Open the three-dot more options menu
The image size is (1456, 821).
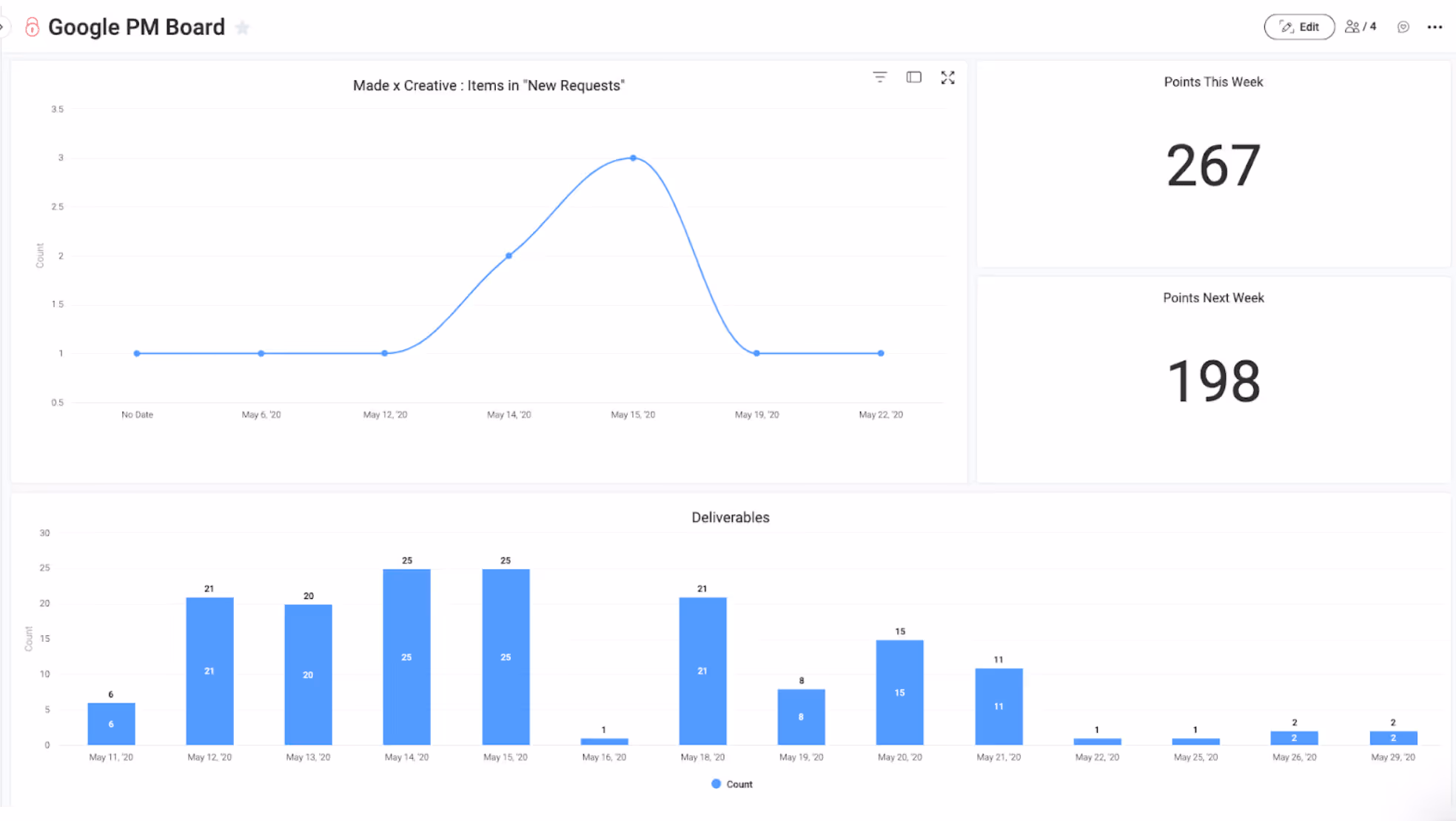click(1435, 27)
